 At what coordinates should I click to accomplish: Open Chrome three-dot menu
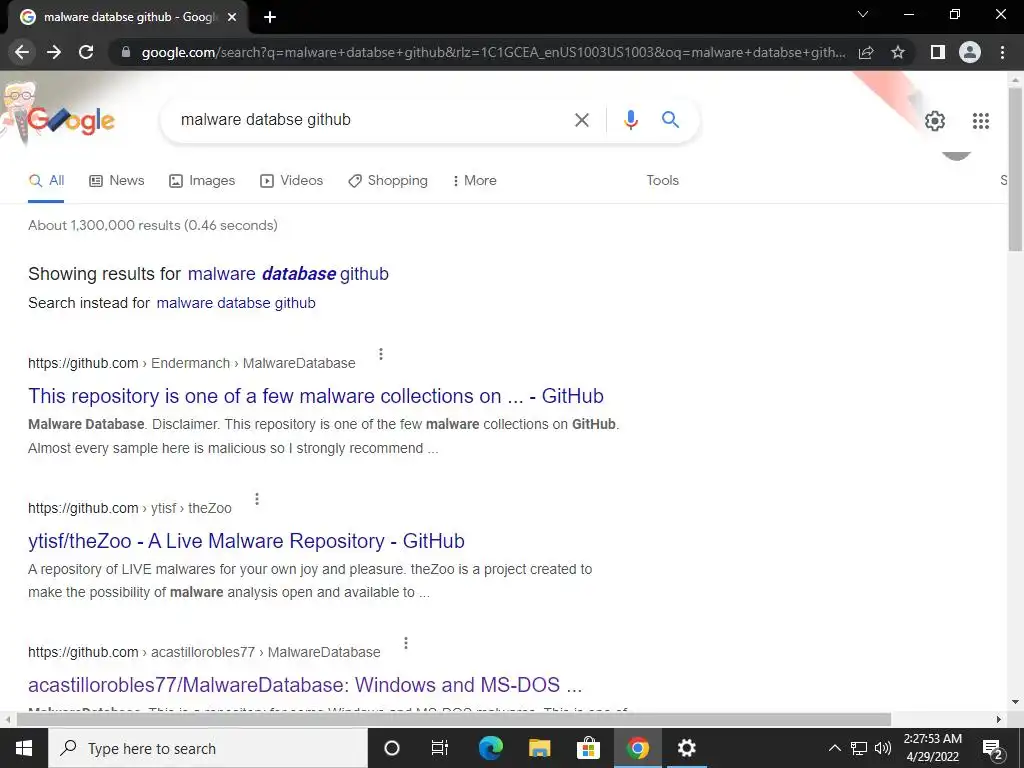point(1002,52)
